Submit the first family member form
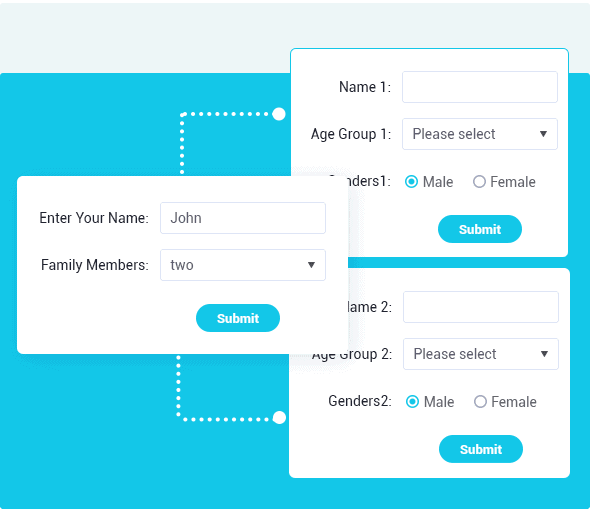590x511 pixels. click(x=480, y=229)
